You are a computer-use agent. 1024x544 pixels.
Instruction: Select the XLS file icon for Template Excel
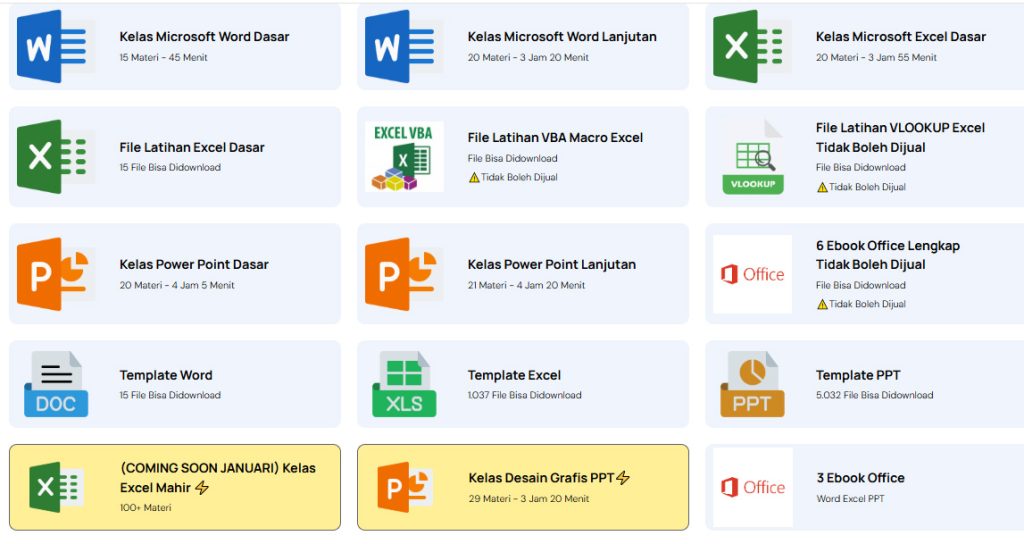click(x=404, y=384)
